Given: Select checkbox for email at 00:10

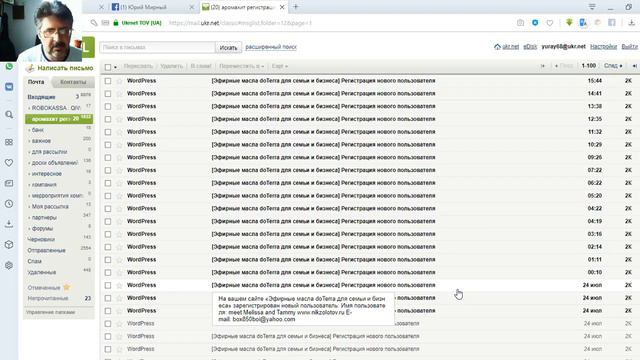Looking at the screenshot, I should (108, 272).
